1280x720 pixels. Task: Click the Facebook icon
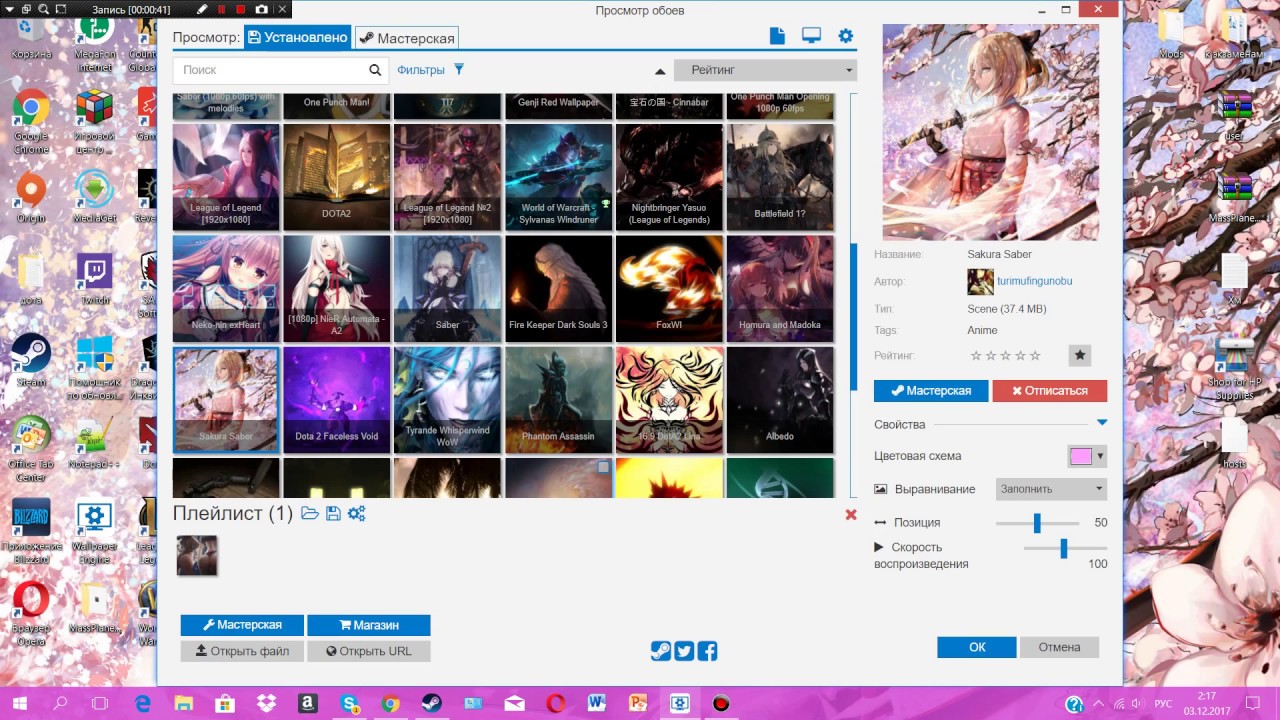(707, 651)
